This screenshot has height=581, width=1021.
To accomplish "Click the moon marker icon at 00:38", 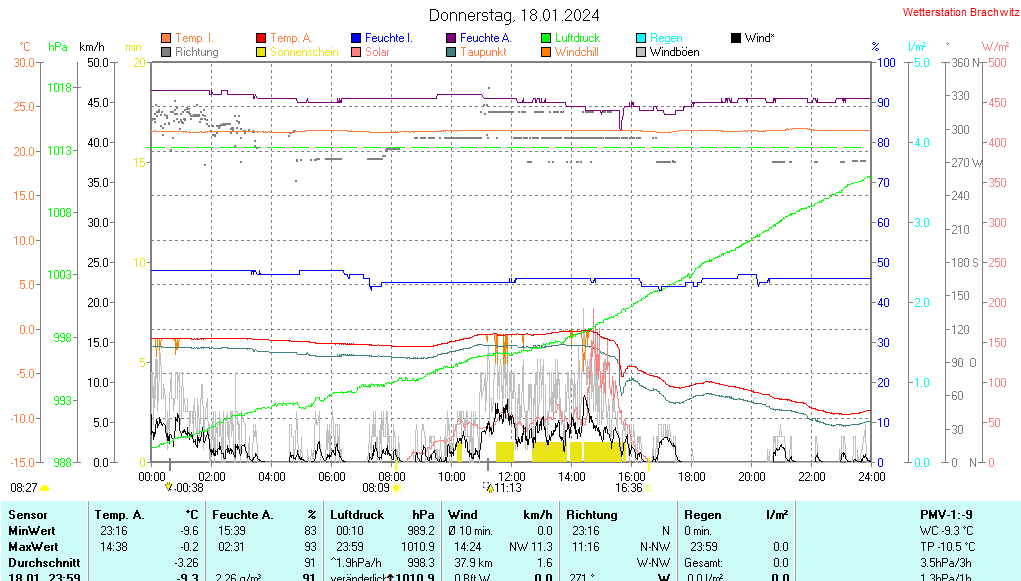I will tap(169, 488).
